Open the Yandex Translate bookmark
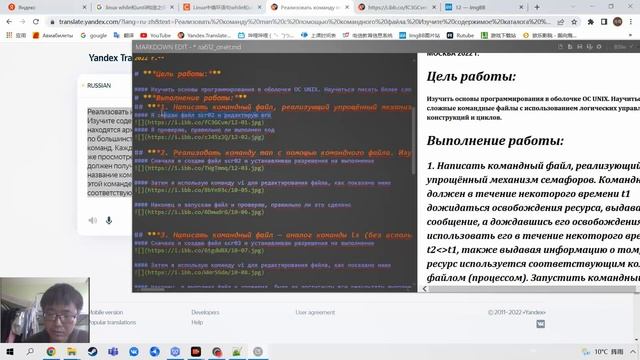This screenshot has height=360, width=640. (204, 36)
